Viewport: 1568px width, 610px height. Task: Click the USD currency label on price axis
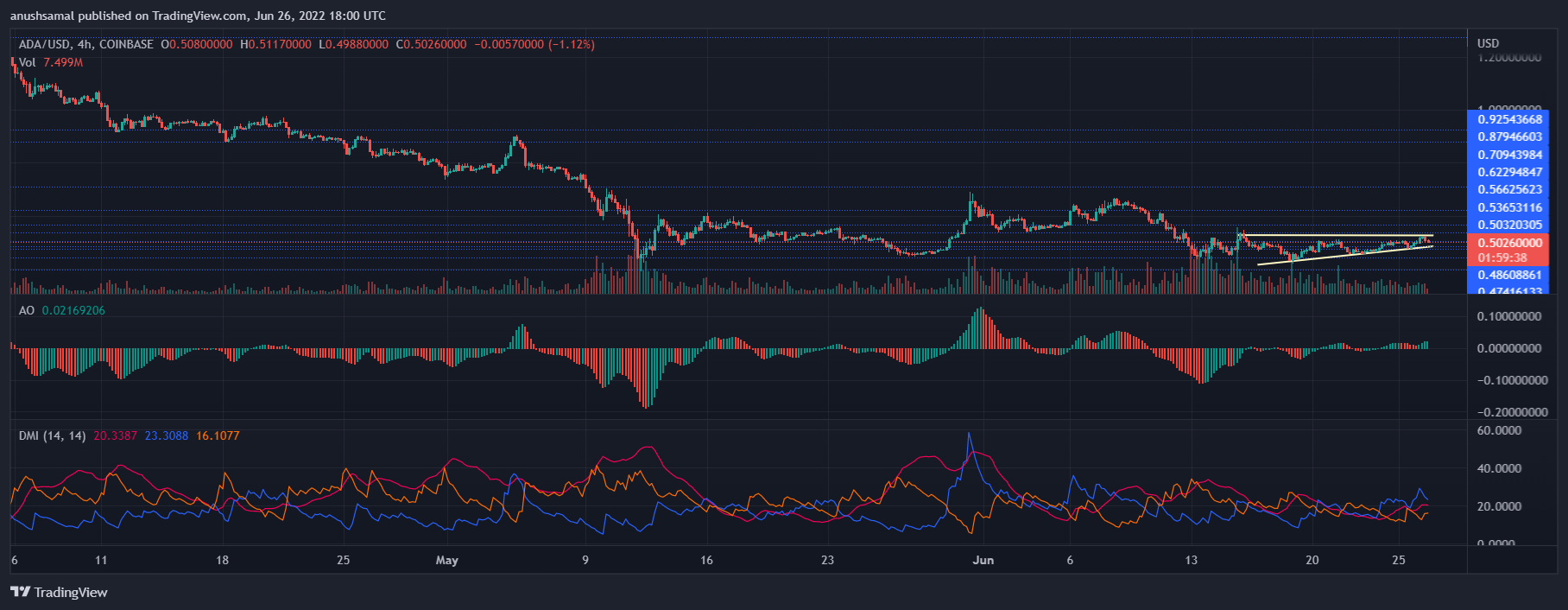pyautogui.click(x=1488, y=43)
